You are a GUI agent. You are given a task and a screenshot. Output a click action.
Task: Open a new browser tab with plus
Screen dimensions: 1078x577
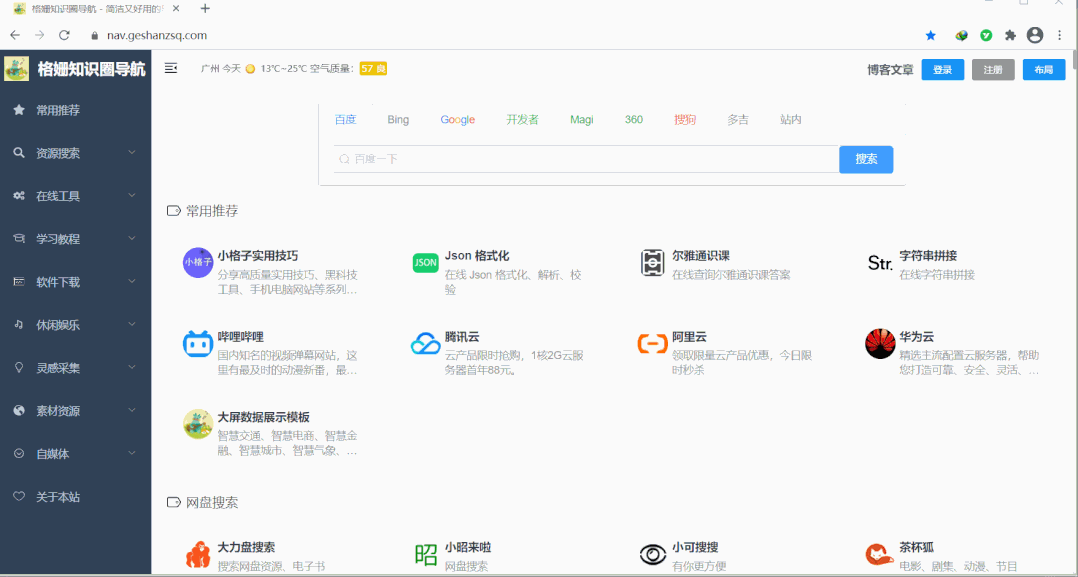pos(205,9)
